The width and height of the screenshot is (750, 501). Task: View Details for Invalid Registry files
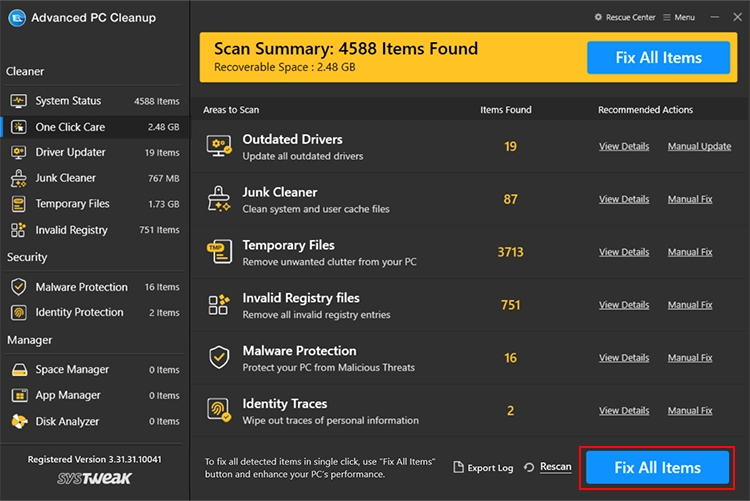point(624,305)
